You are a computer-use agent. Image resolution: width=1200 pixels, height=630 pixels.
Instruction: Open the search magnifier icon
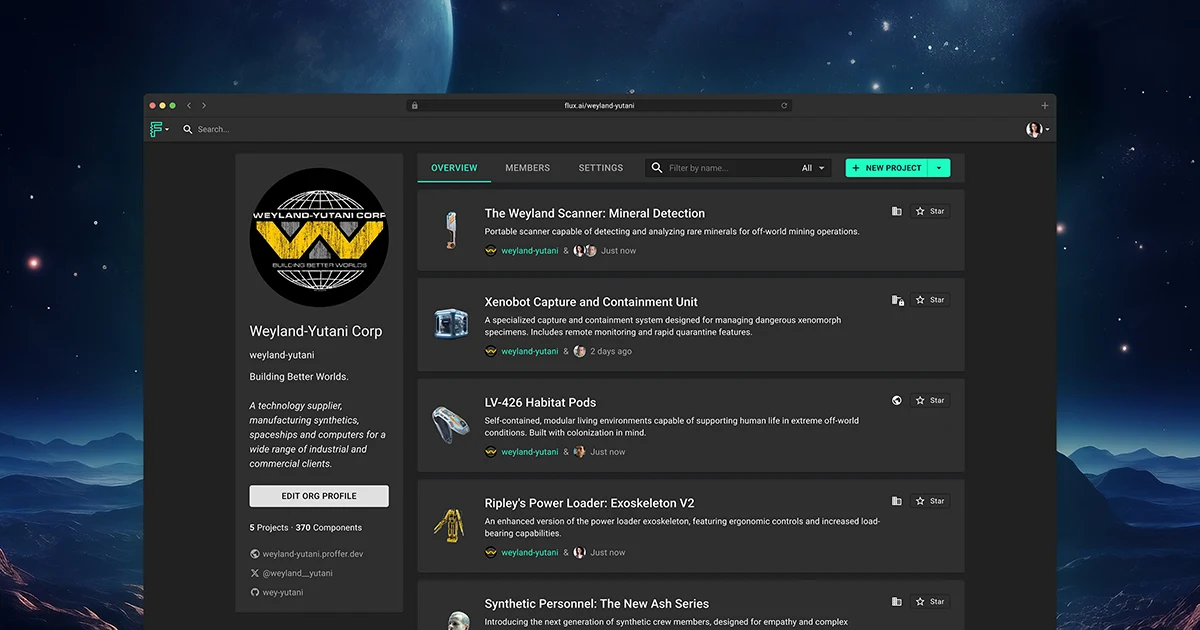tap(187, 129)
